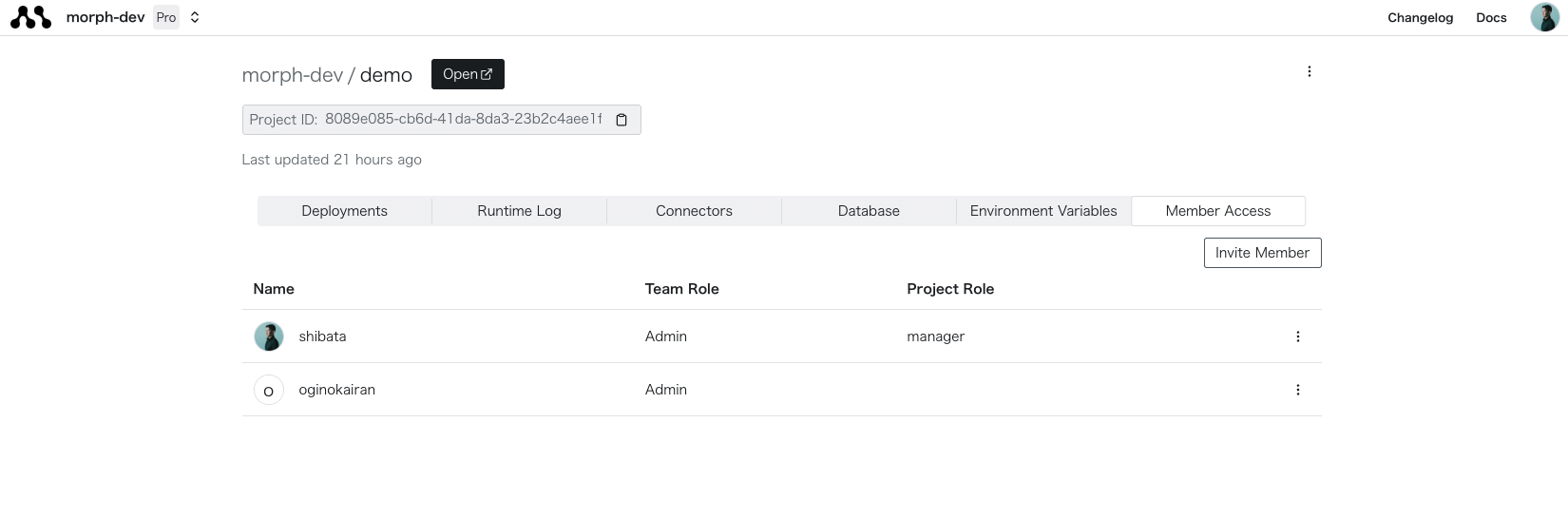Open the user profile avatar in the header

tap(1544, 17)
